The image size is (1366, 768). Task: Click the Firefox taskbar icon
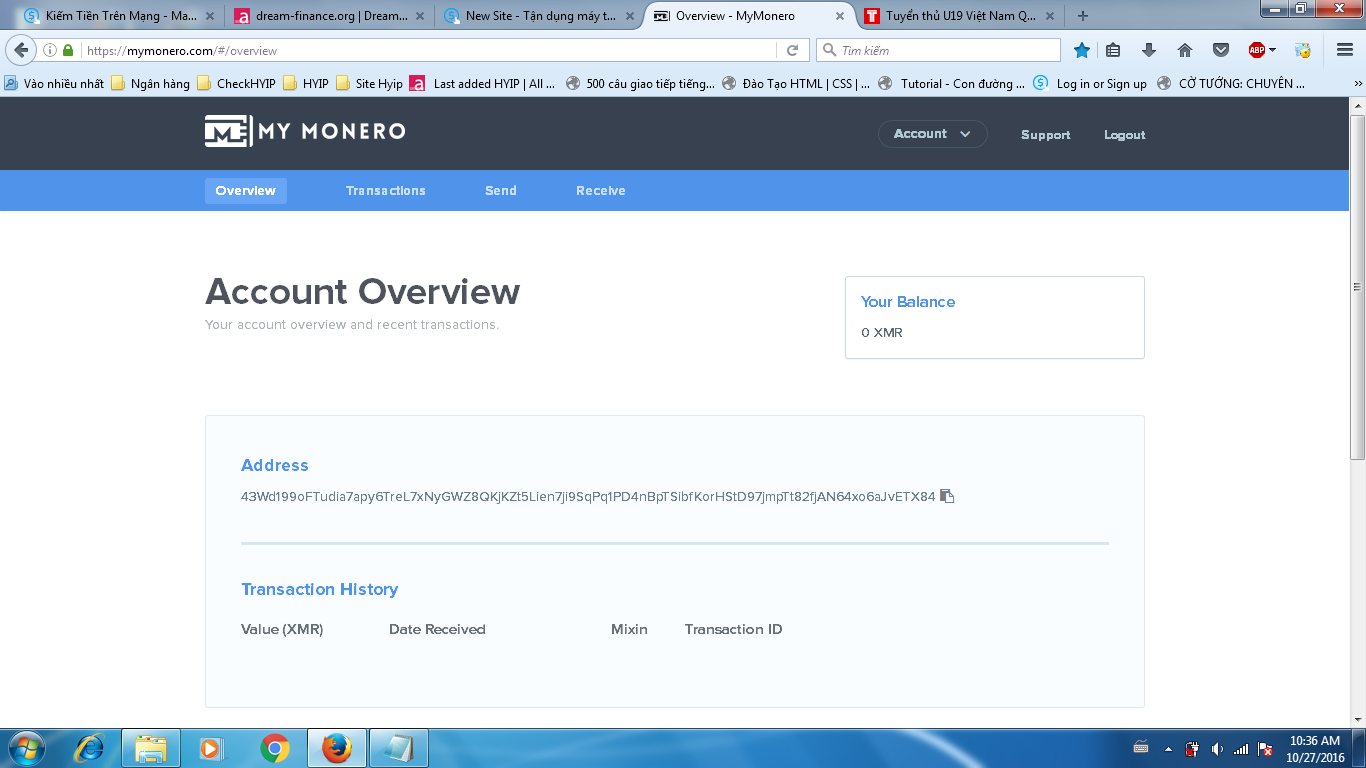(337, 748)
